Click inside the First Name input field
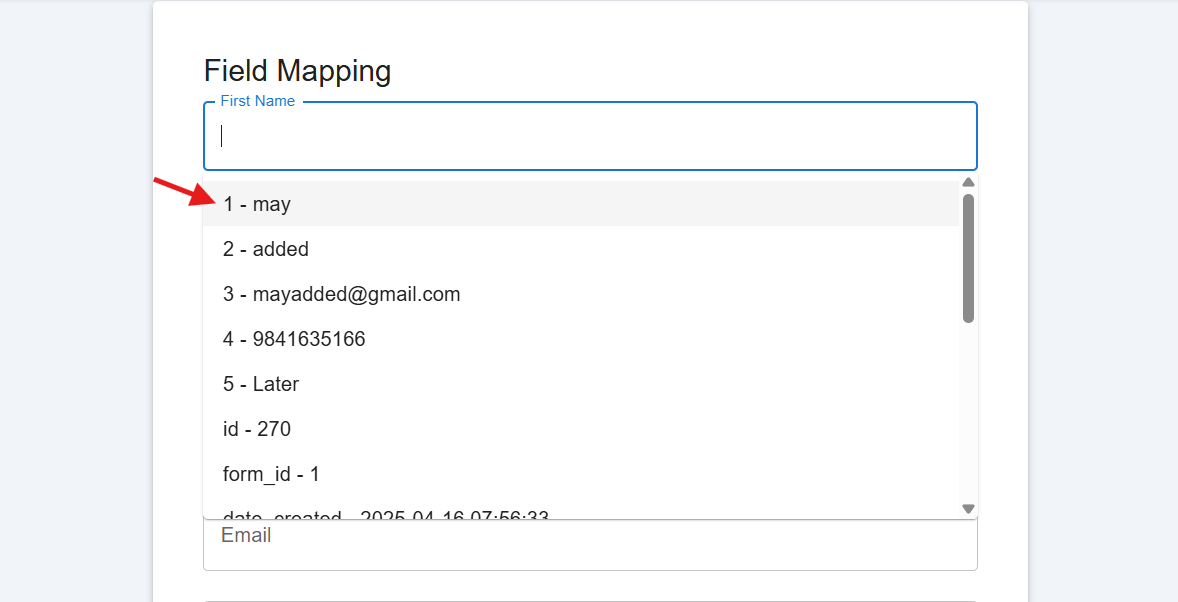 [x=590, y=136]
